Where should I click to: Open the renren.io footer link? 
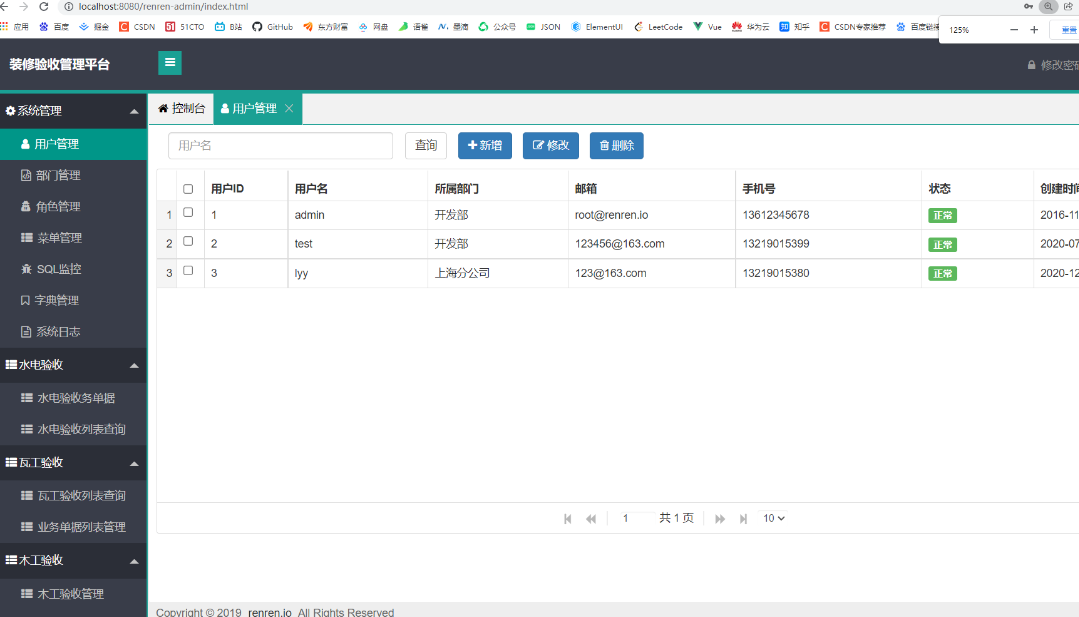270,611
